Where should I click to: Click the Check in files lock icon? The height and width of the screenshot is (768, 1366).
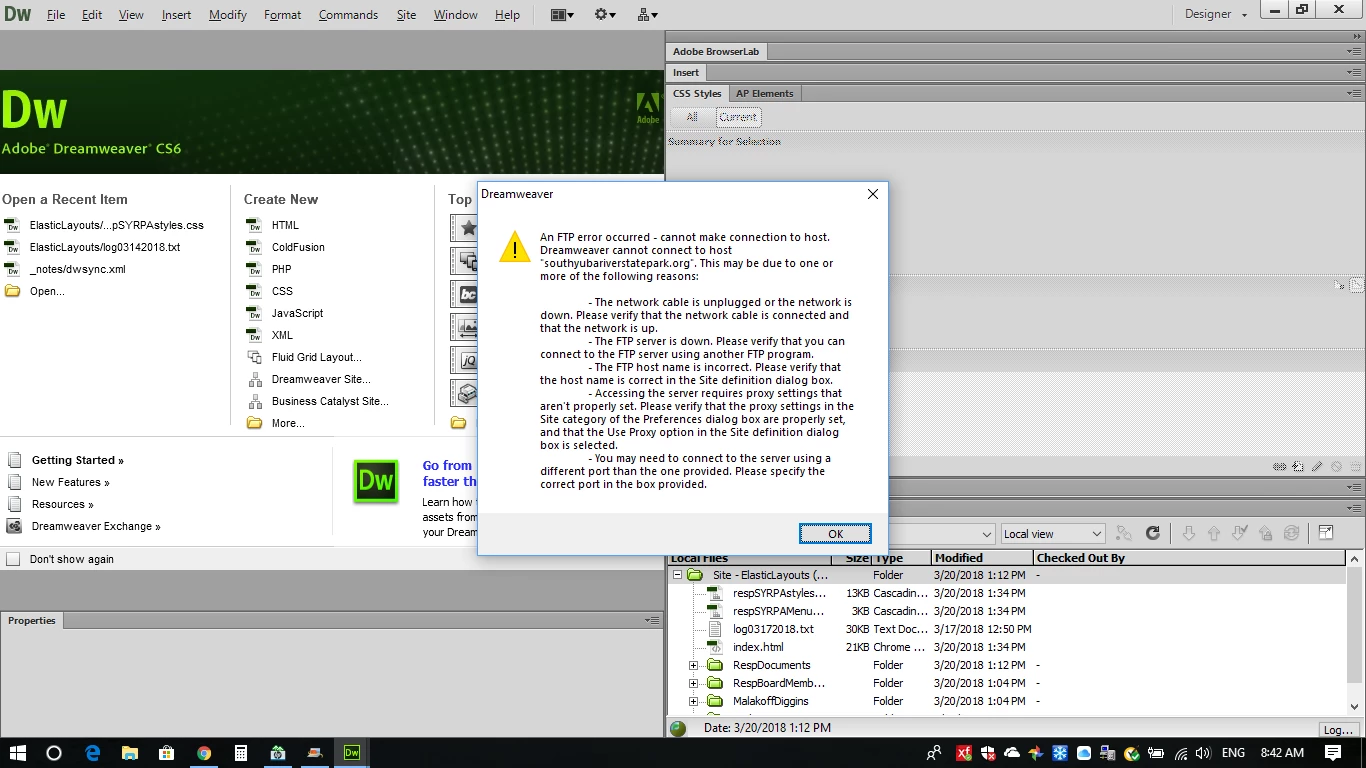coord(1265,534)
